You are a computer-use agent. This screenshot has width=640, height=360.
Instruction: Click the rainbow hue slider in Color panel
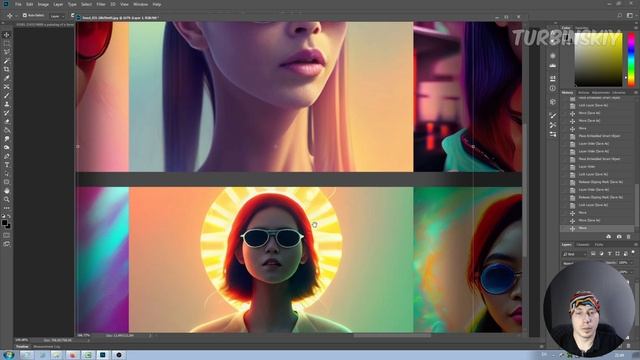pos(631,60)
